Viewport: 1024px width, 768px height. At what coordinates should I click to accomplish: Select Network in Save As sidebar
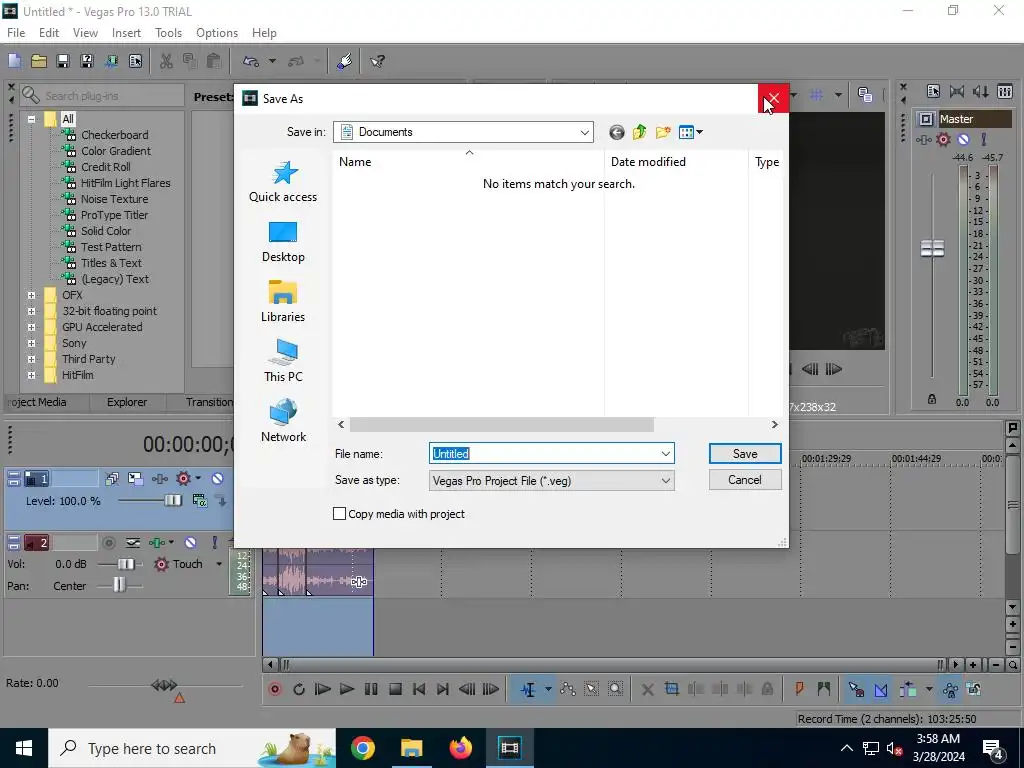point(283,422)
